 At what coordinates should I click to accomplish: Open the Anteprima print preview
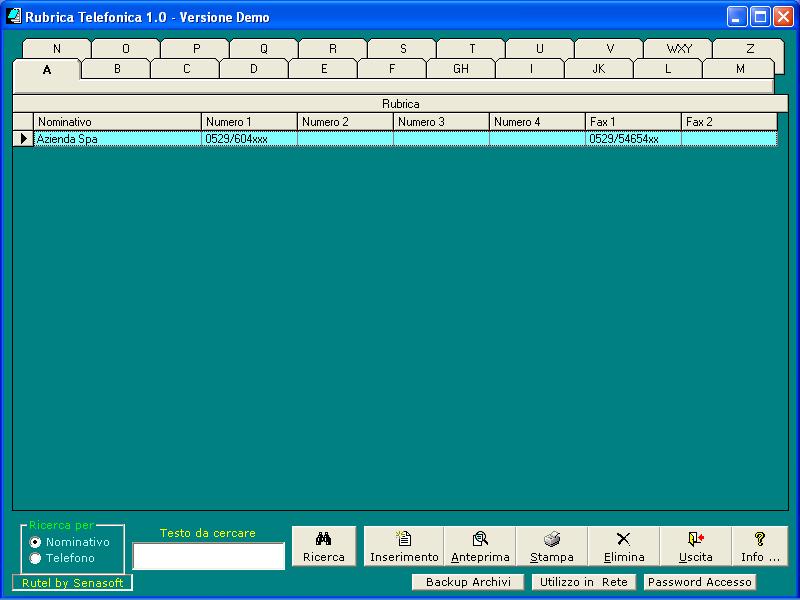point(480,546)
